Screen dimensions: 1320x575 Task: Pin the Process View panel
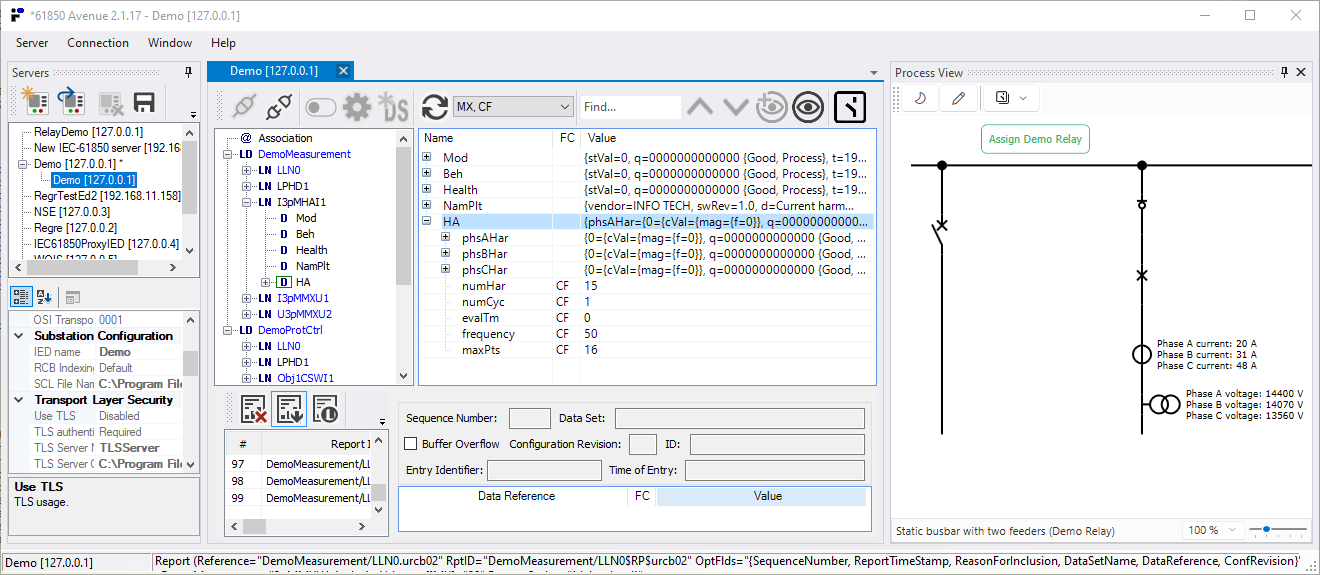1285,72
